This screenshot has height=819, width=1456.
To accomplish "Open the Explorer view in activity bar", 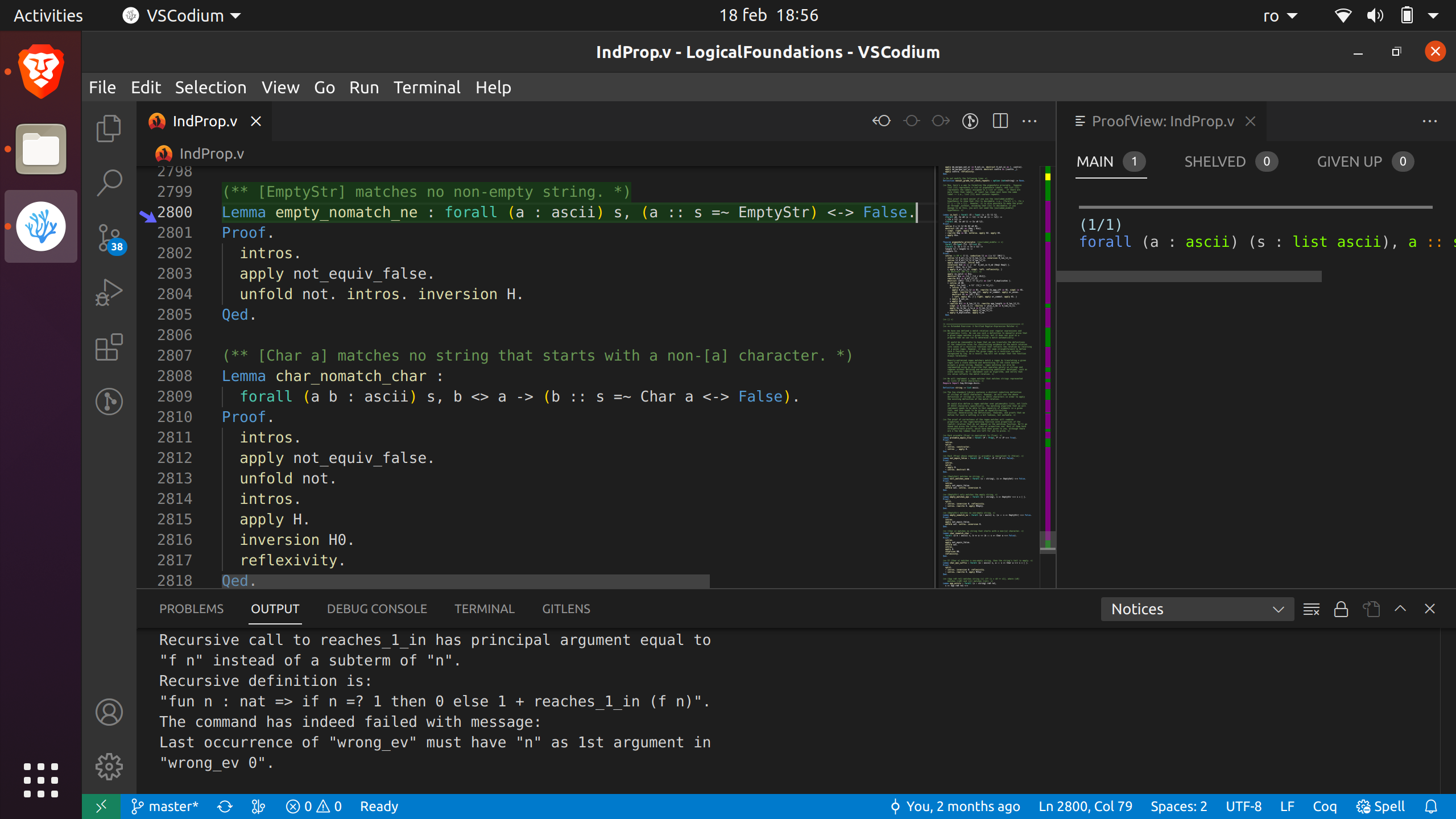I will 109,129.
